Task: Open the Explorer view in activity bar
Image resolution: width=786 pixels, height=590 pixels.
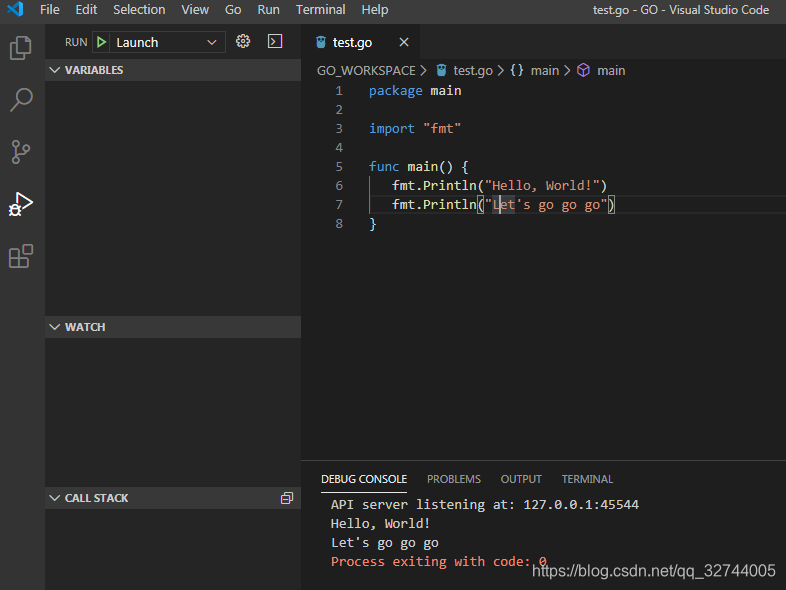Action: pos(21,48)
